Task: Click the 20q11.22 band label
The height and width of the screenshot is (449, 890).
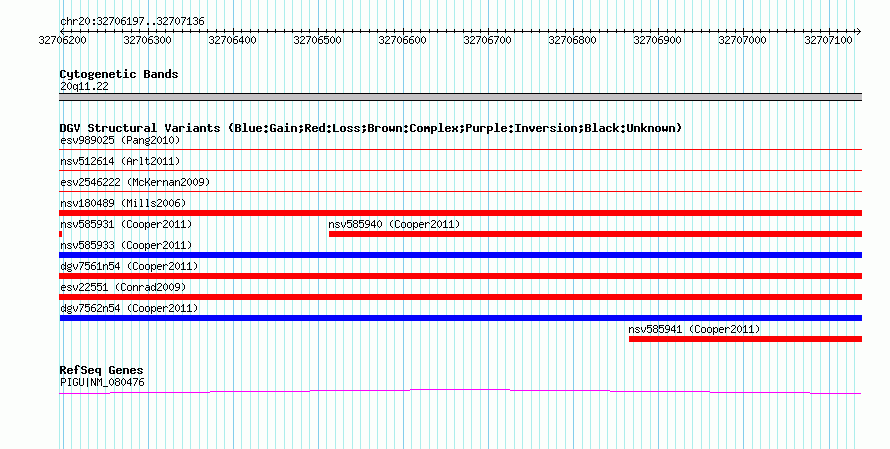Action: [84, 87]
